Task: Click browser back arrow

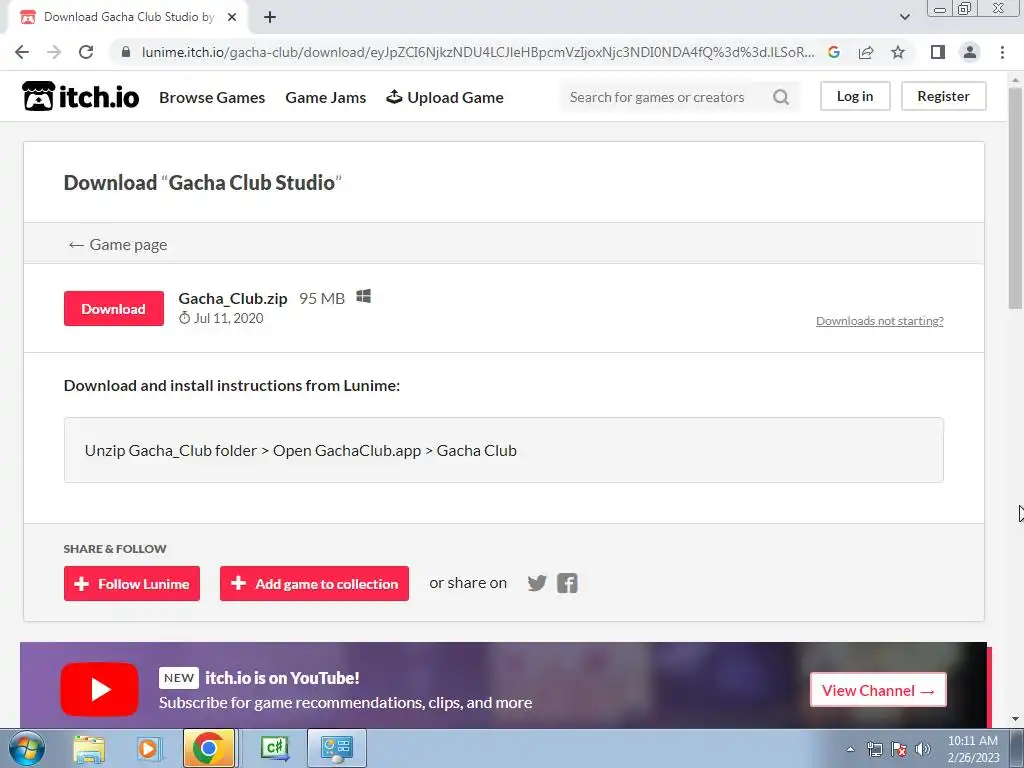Action: point(22,52)
